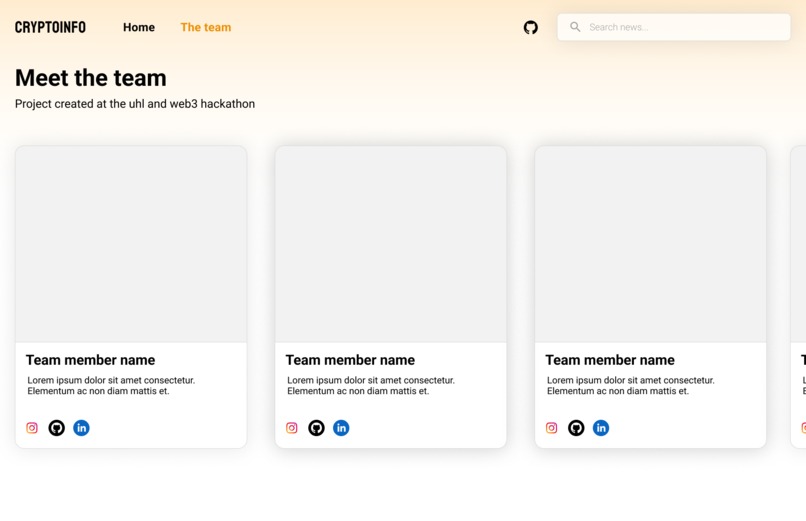Click Lorem ipsum description on the first card
The width and height of the screenshot is (806, 521).
coord(111,385)
